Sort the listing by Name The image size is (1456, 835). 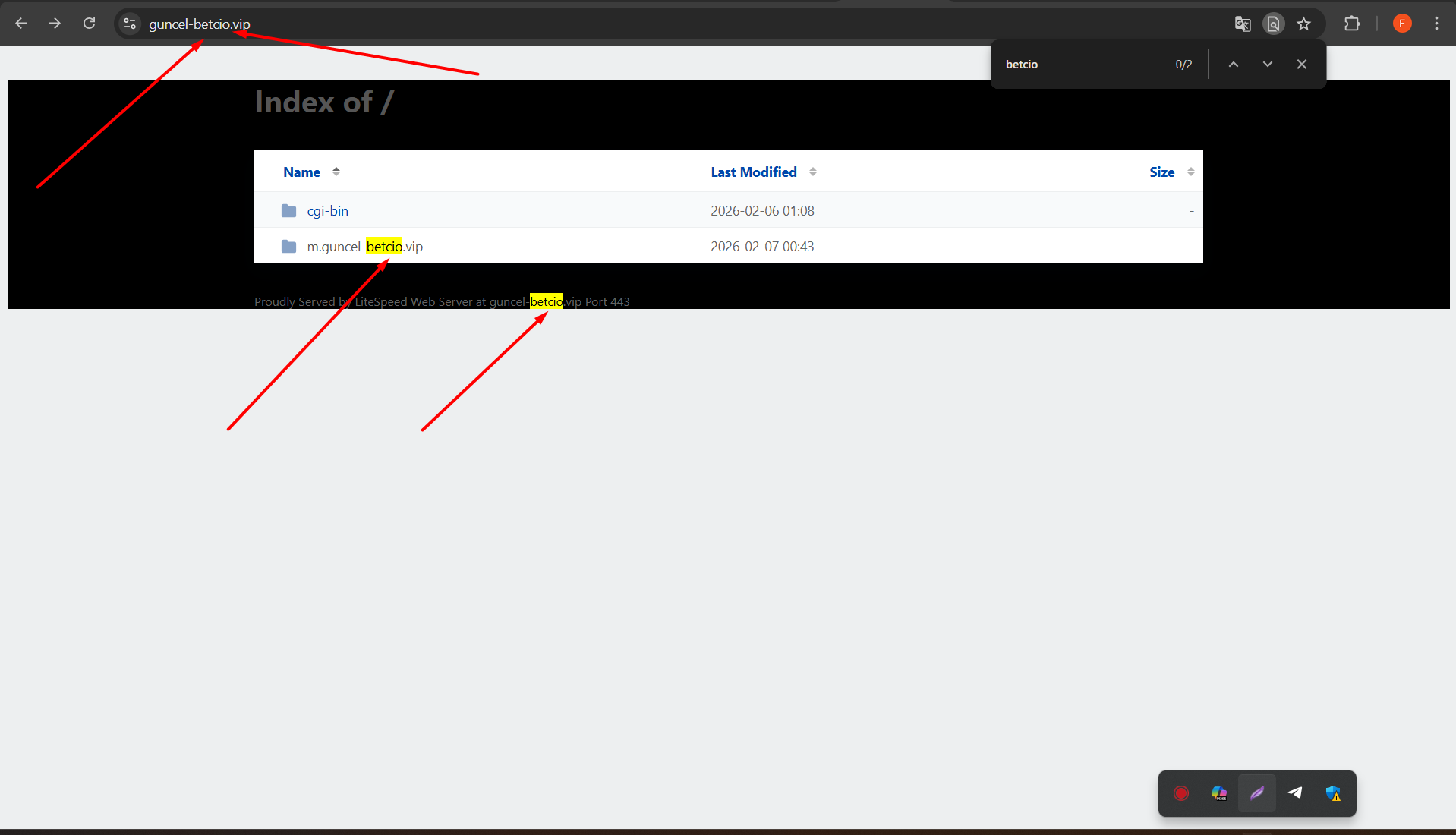pos(301,172)
